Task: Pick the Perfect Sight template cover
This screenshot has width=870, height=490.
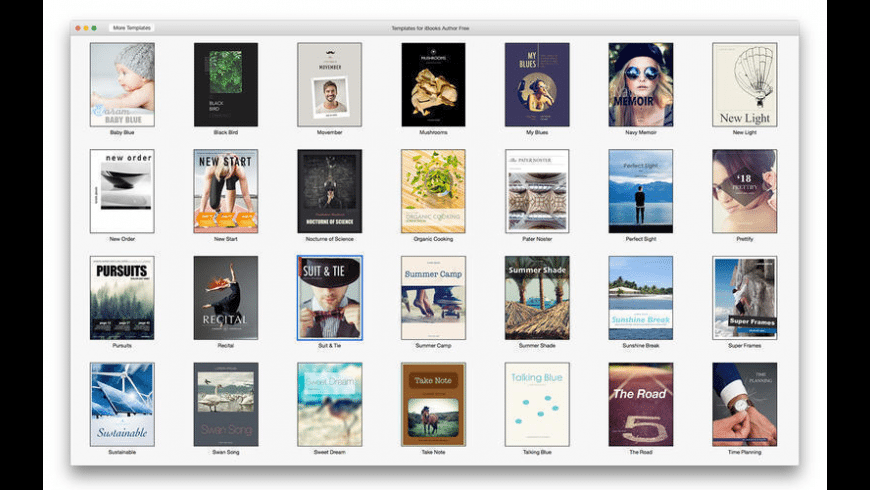Action: (x=641, y=191)
